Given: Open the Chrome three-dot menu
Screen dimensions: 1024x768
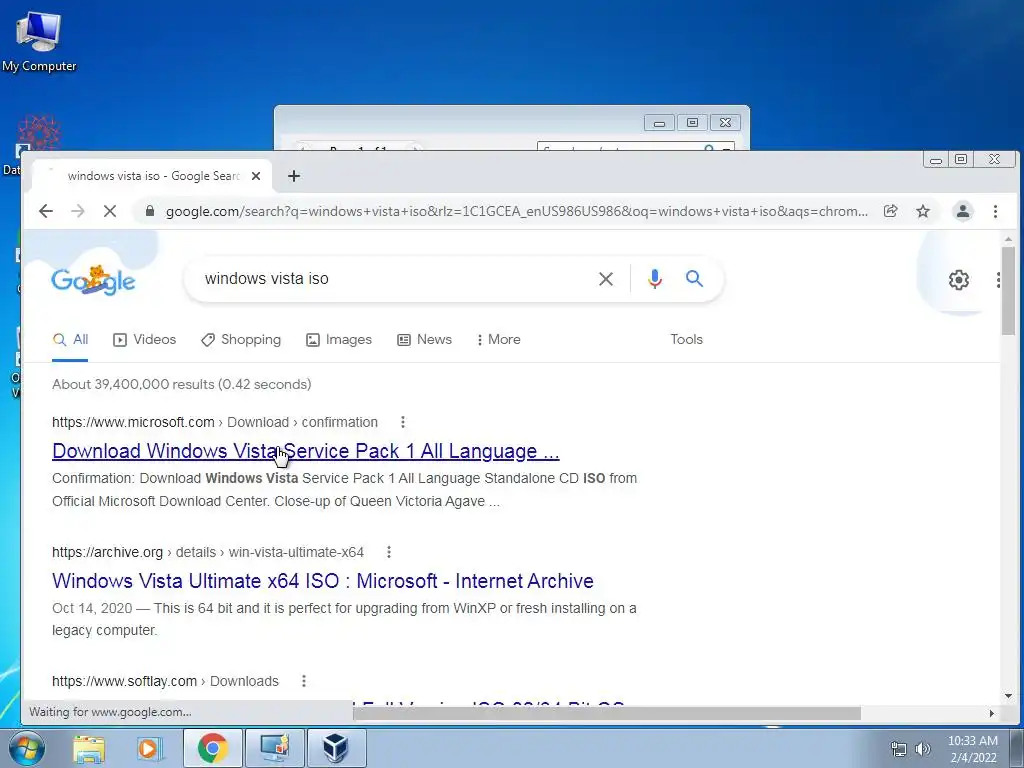Looking at the screenshot, I should point(995,211).
